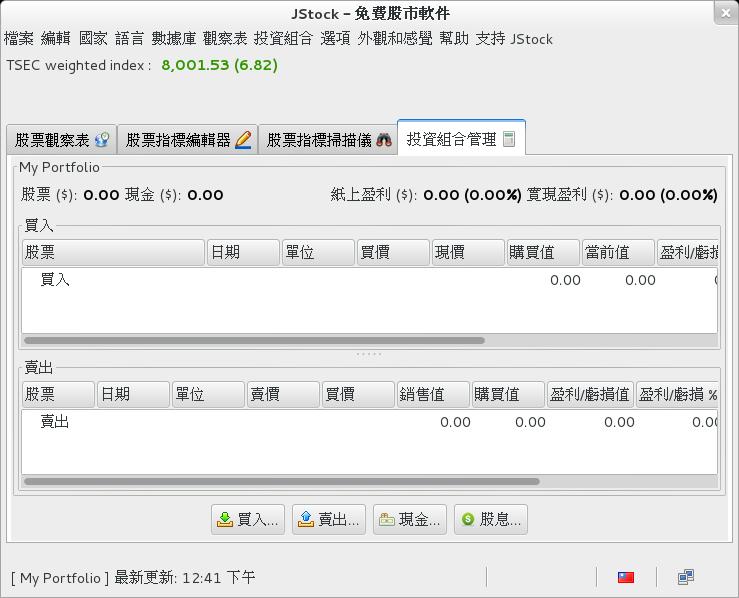Switch to the 股票觀察表 tab
739x598 pixels.
[x=62, y=140]
